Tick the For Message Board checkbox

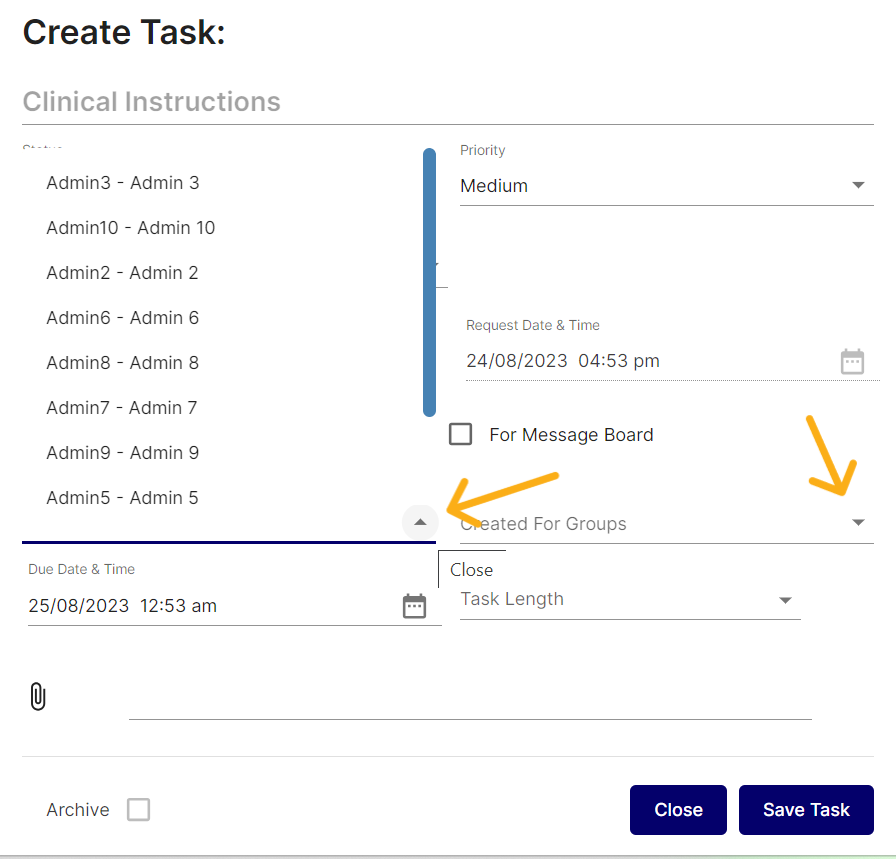point(461,435)
